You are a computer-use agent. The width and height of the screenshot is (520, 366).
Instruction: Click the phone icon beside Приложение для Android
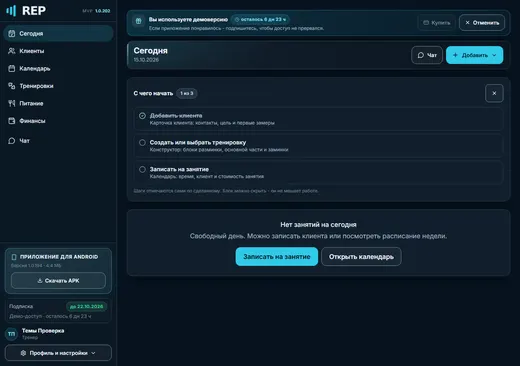pyautogui.click(x=14, y=257)
